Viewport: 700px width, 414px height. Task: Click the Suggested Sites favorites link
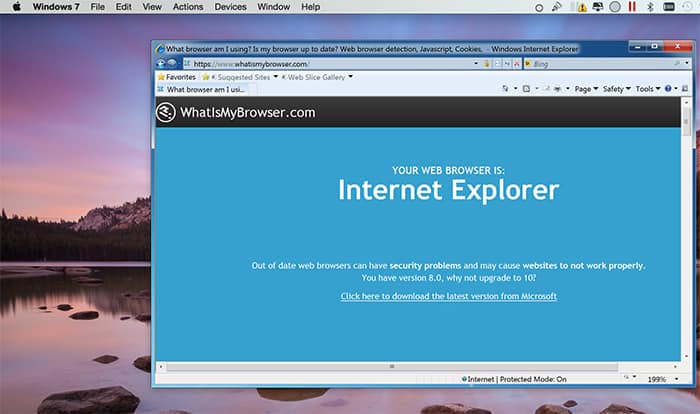244,77
